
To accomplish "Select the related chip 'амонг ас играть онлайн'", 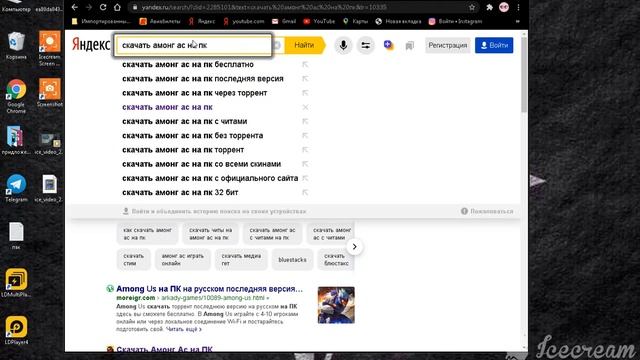I will tap(182, 260).
